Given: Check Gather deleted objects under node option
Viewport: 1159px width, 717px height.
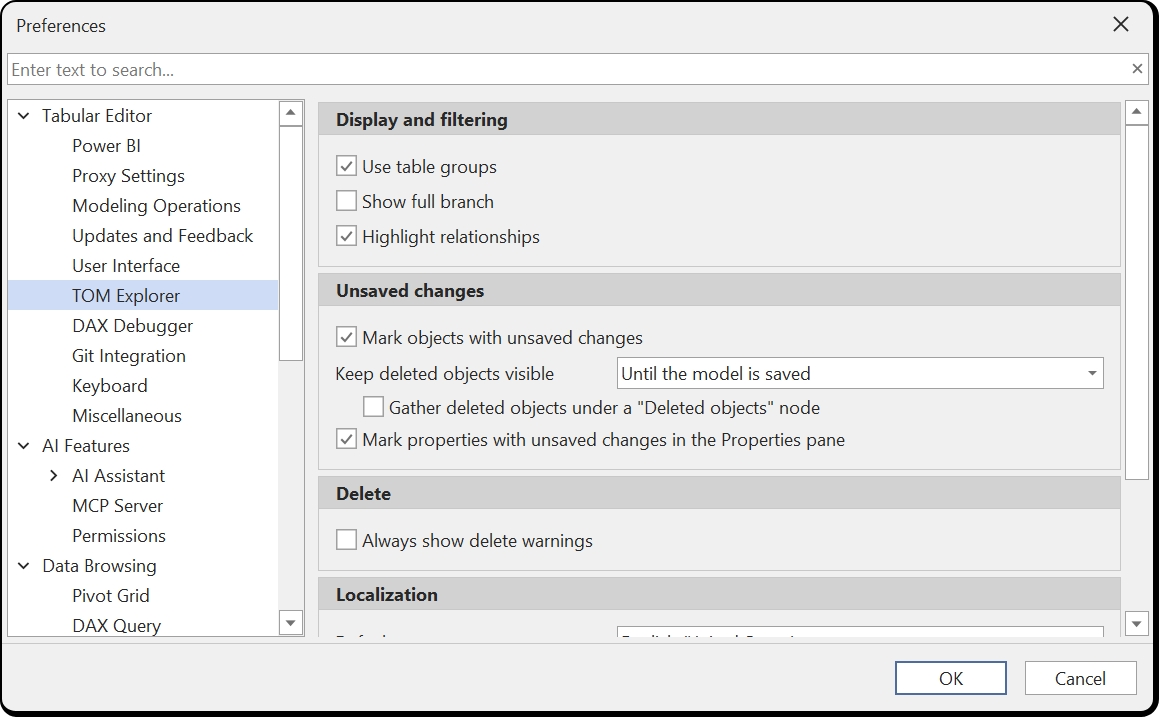Looking at the screenshot, I should (x=373, y=407).
